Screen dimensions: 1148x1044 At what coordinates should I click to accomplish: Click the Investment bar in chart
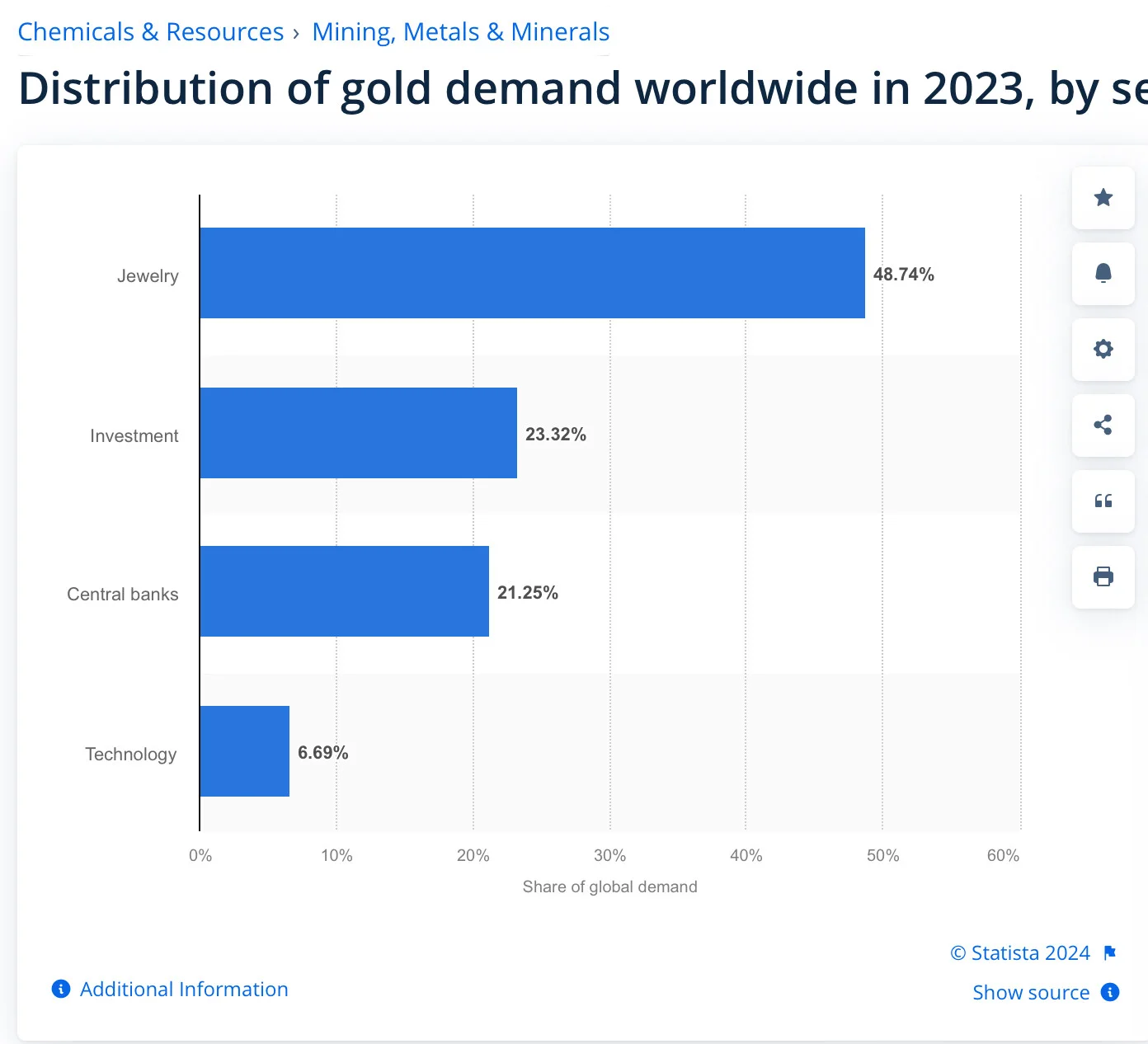[x=359, y=433]
